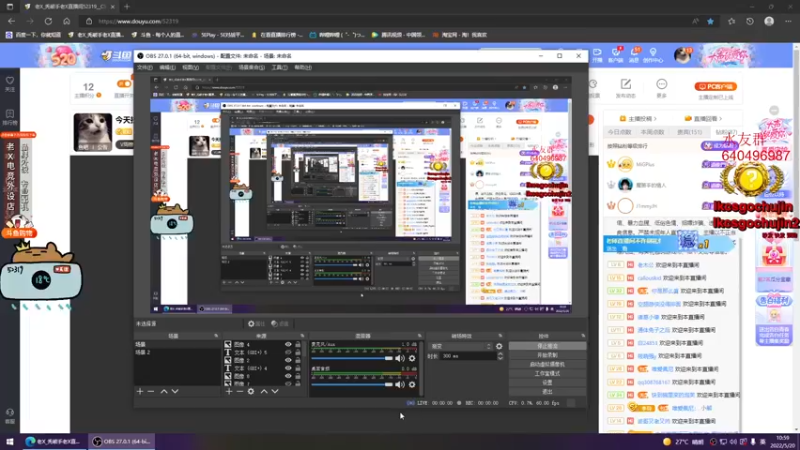Pop out the 混音器 dock panel
The image size is (800, 450).
(x=419, y=336)
